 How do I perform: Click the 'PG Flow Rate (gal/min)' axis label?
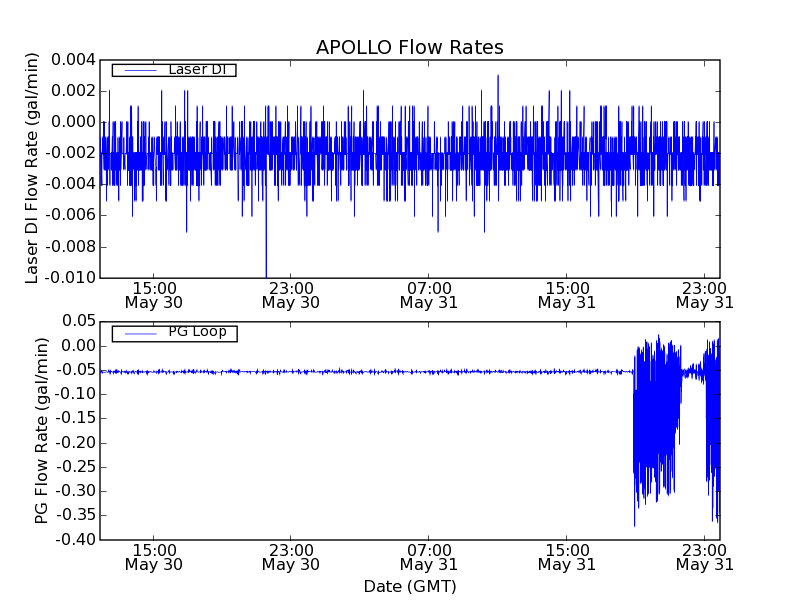click(42, 430)
